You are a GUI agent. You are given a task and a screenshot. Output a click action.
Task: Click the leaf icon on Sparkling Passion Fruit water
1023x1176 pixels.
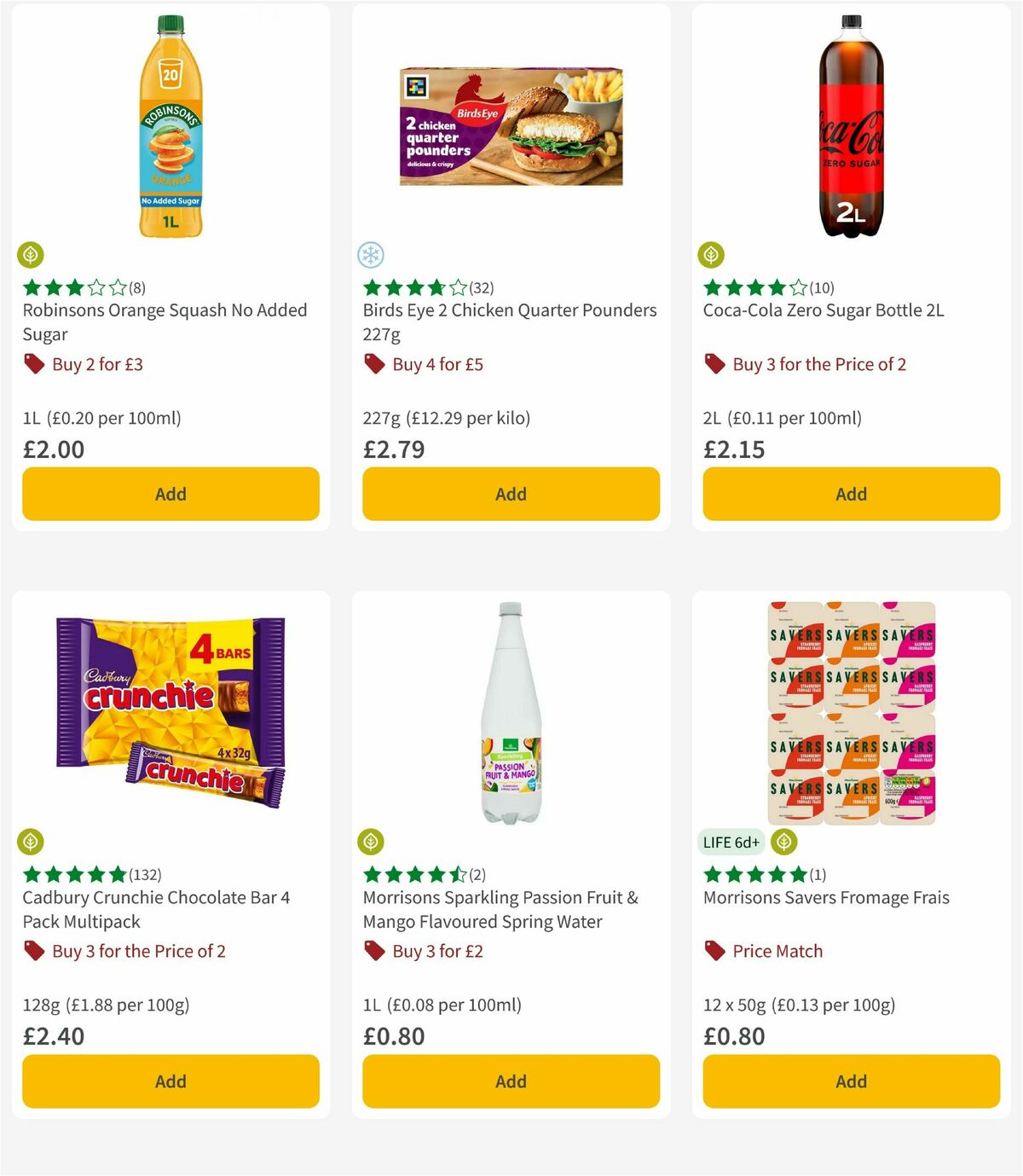(x=373, y=841)
